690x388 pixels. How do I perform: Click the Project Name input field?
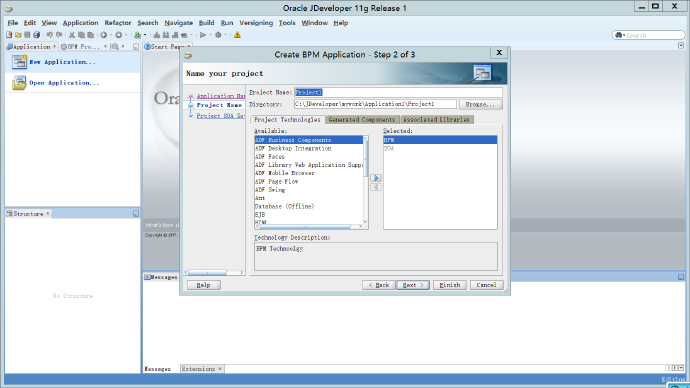(398, 92)
